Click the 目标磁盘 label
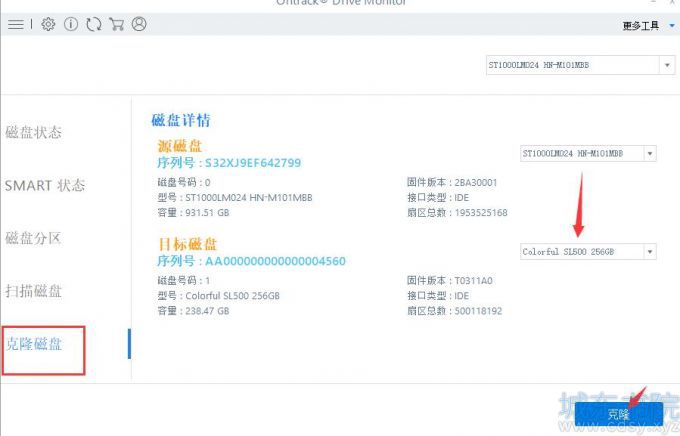680x436 pixels. coord(187,244)
